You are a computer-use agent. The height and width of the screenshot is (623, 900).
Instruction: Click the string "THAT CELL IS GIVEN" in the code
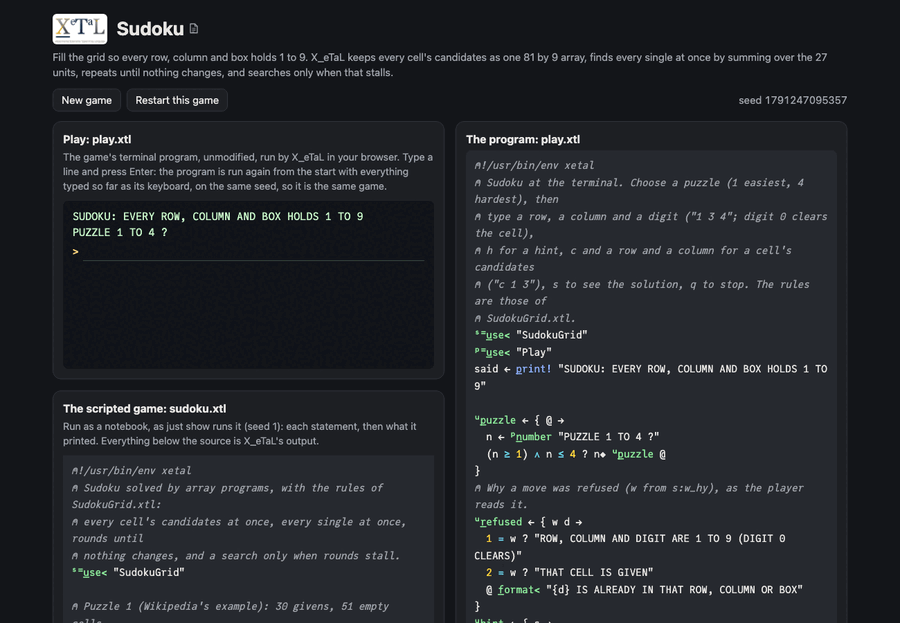(593, 572)
